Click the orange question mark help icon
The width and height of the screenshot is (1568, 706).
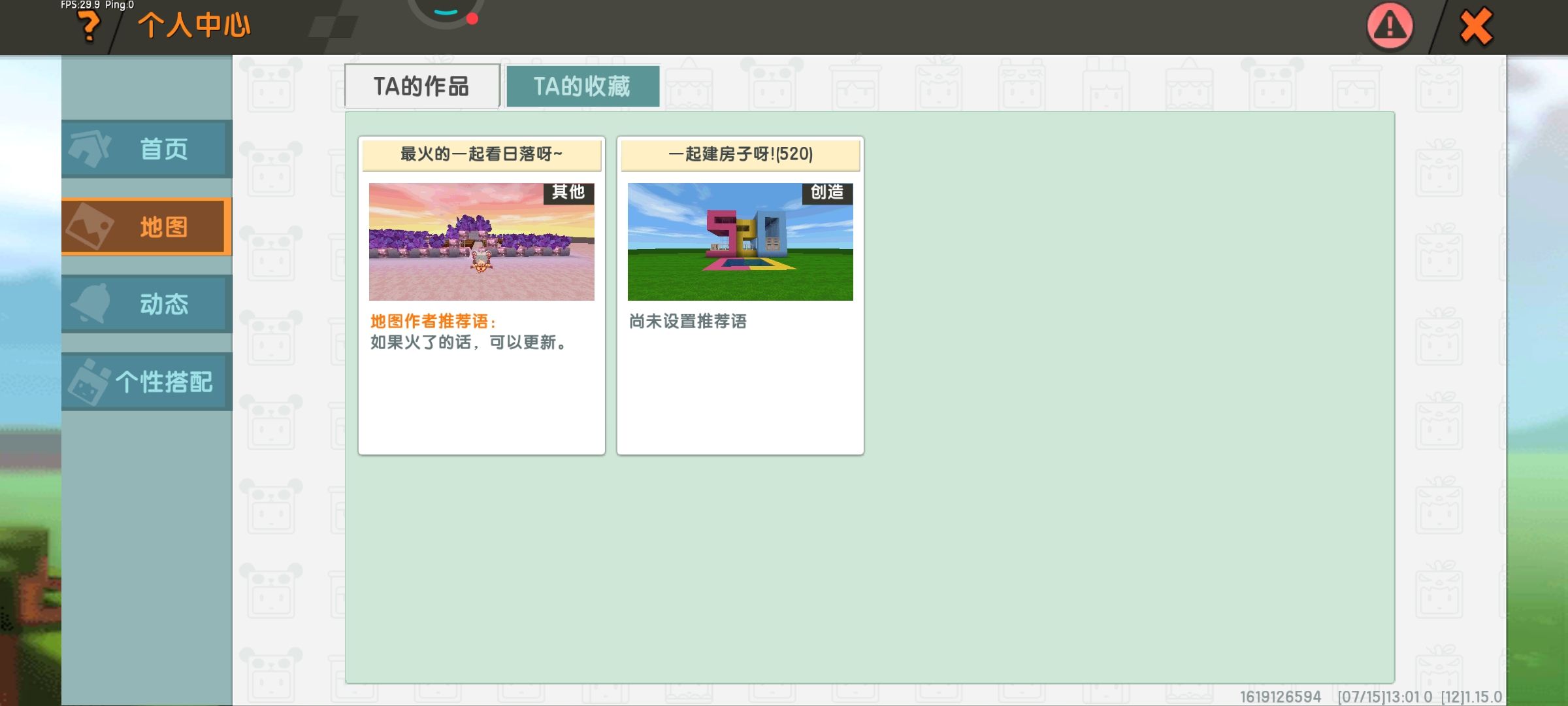[x=89, y=26]
